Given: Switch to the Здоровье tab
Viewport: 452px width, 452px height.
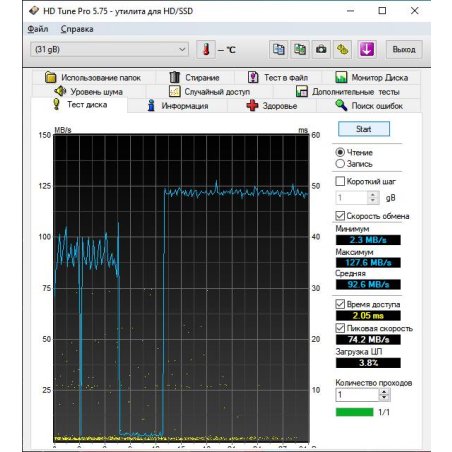Looking at the screenshot, I should point(272,106).
